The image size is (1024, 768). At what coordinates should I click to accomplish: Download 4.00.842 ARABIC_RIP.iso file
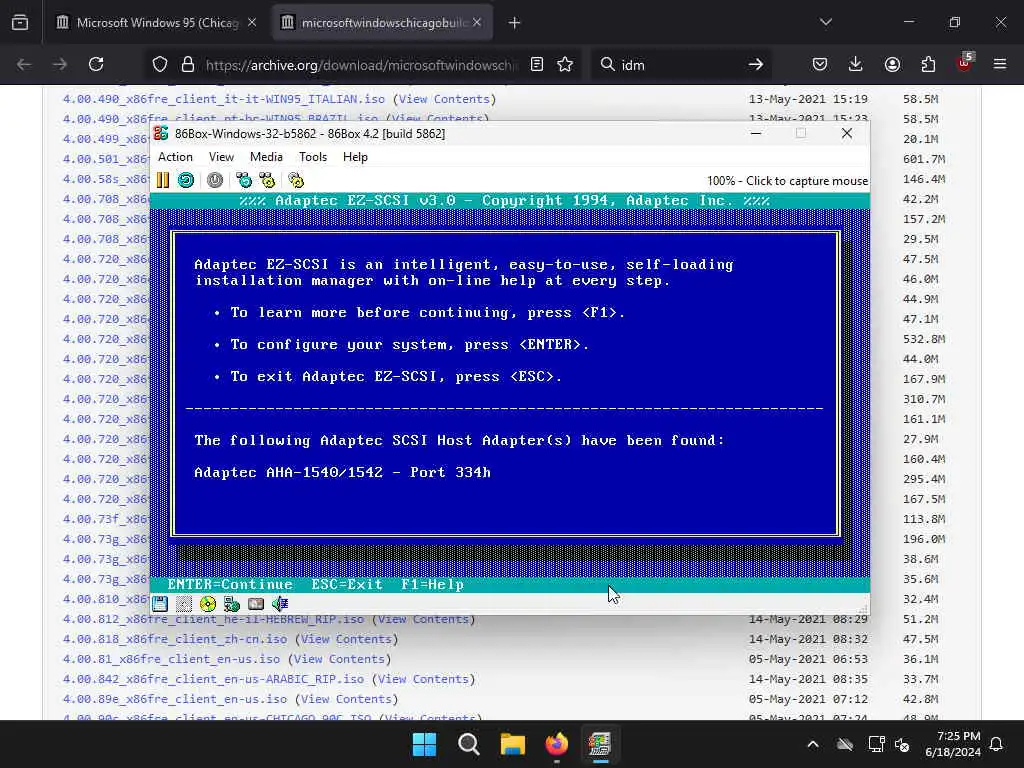(x=213, y=679)
